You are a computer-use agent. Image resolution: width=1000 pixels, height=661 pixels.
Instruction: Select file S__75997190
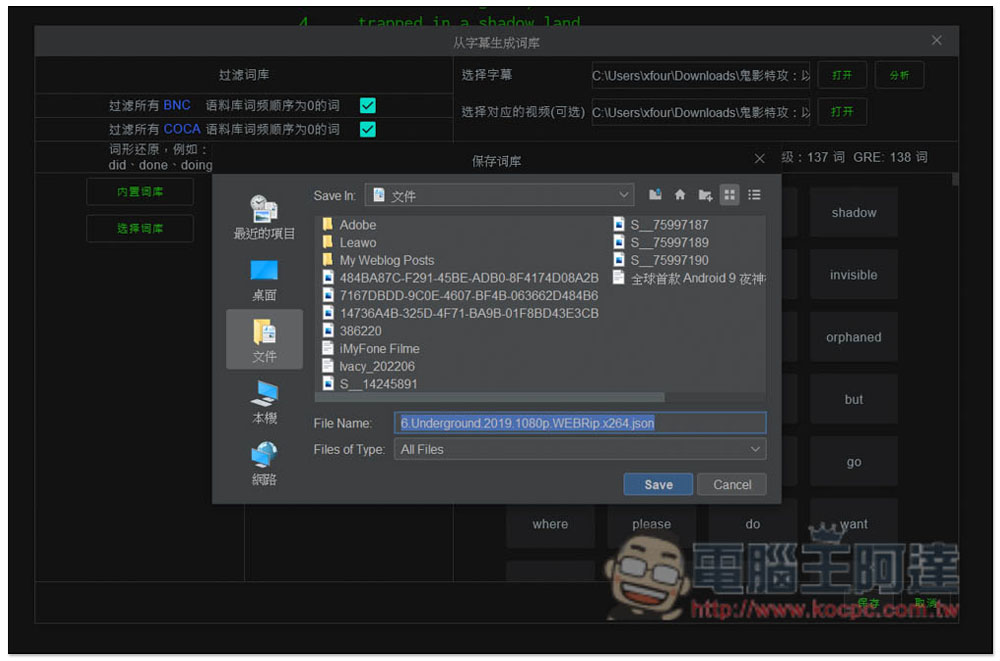tap(661, 260)
